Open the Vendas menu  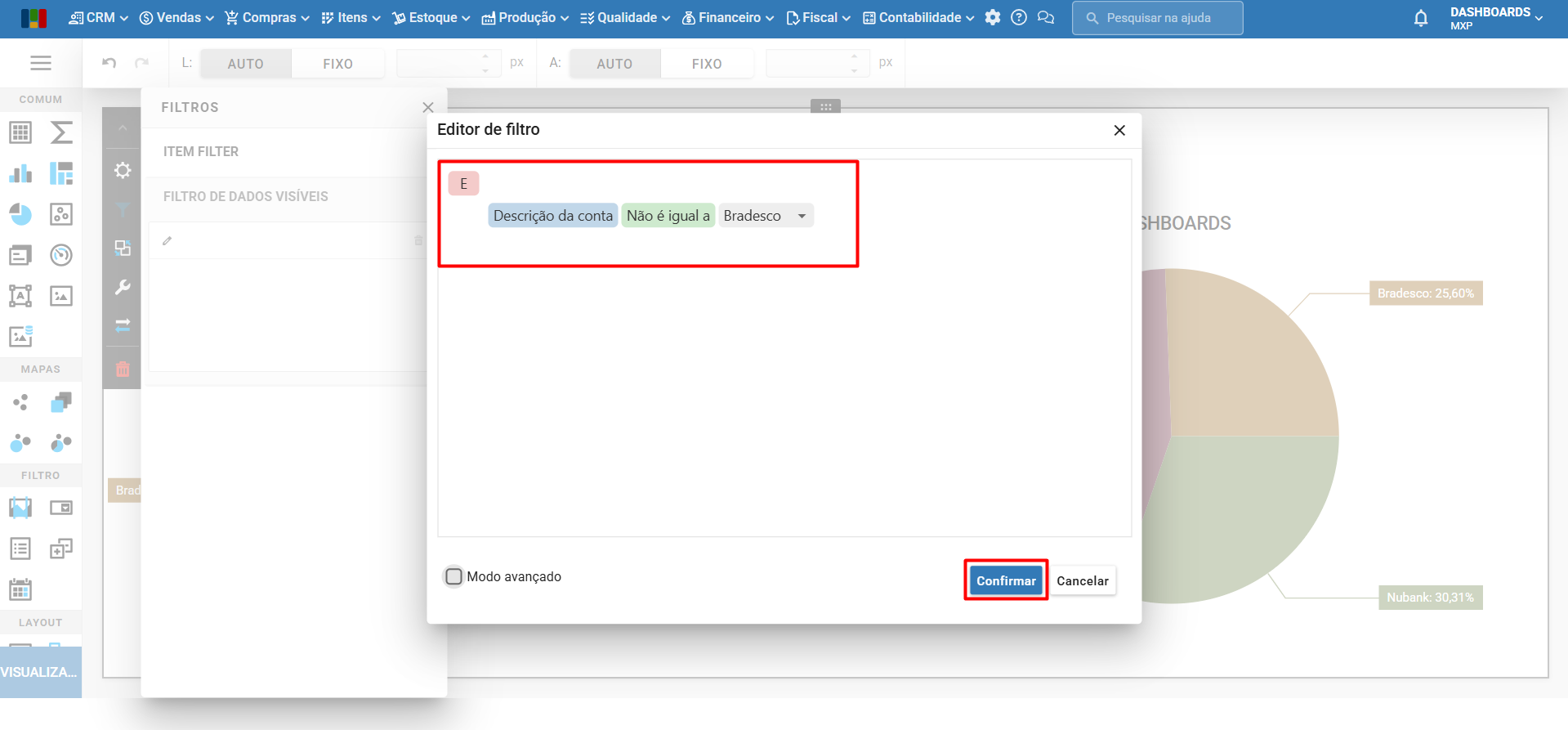point(176,18)
